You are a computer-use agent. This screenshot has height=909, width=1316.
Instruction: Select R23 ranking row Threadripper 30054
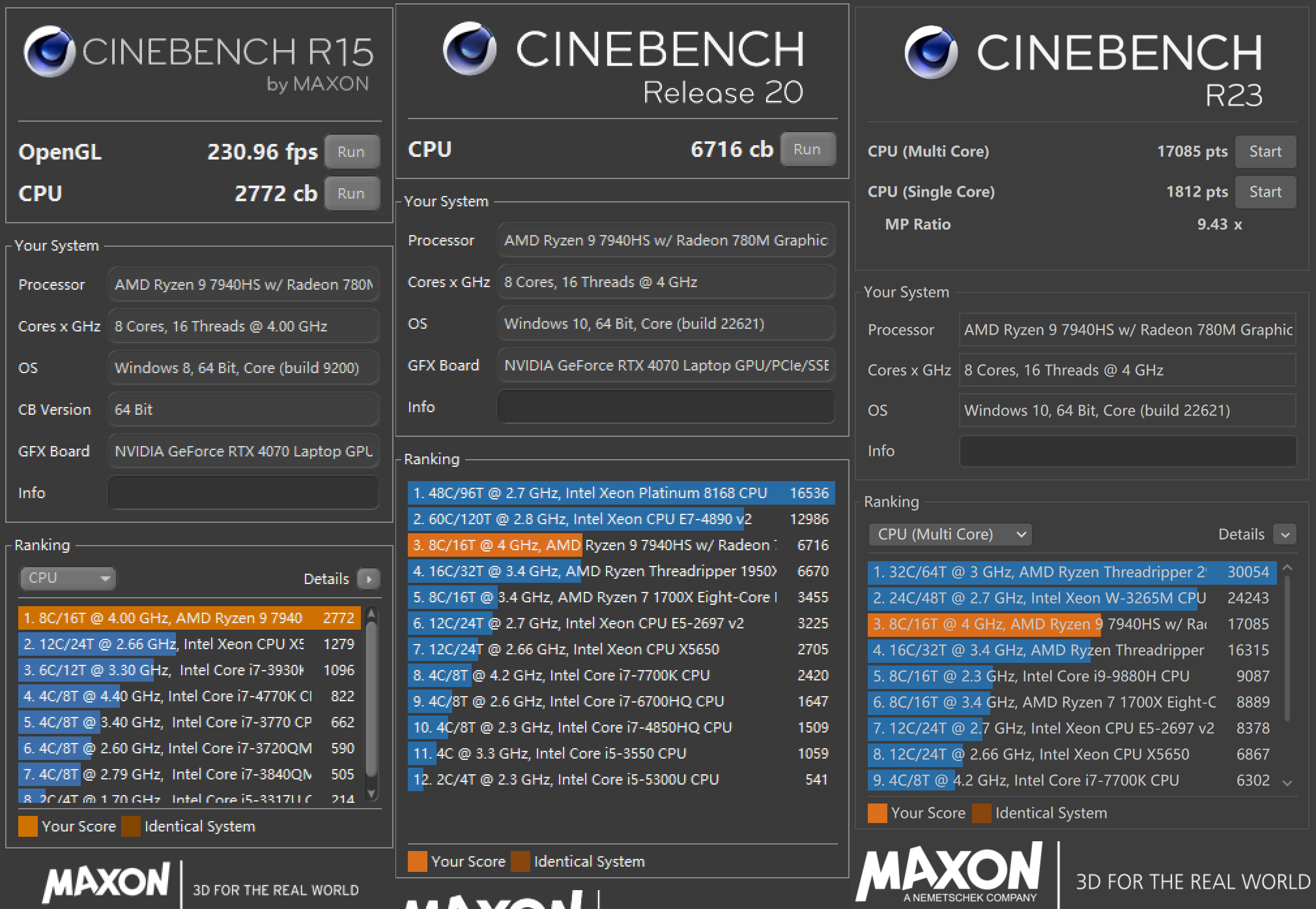[x=1072, y=572]
